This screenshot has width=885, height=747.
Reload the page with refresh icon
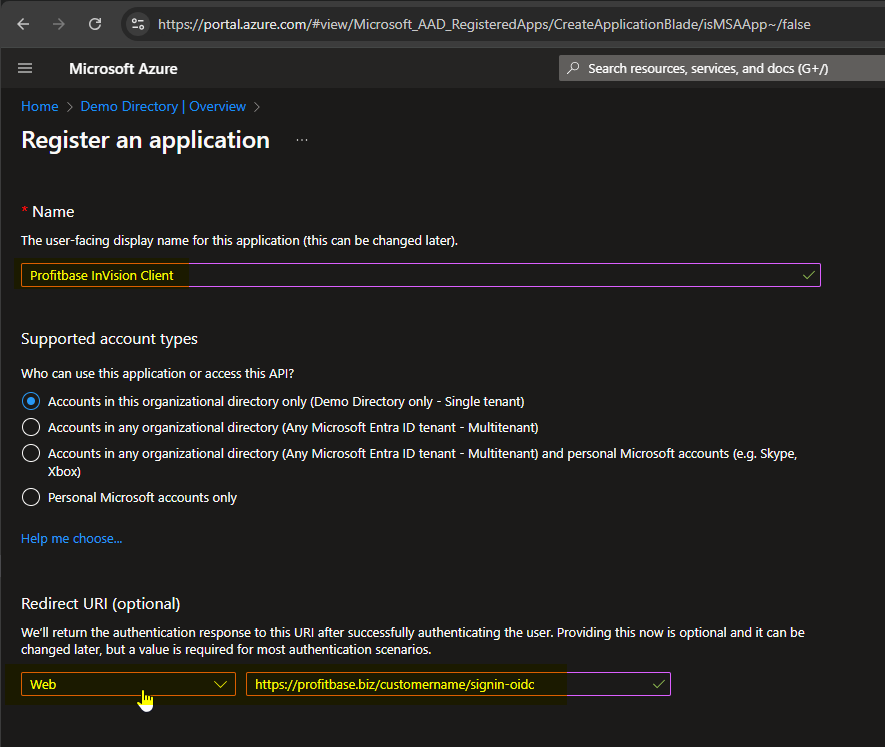coord(95,24)
